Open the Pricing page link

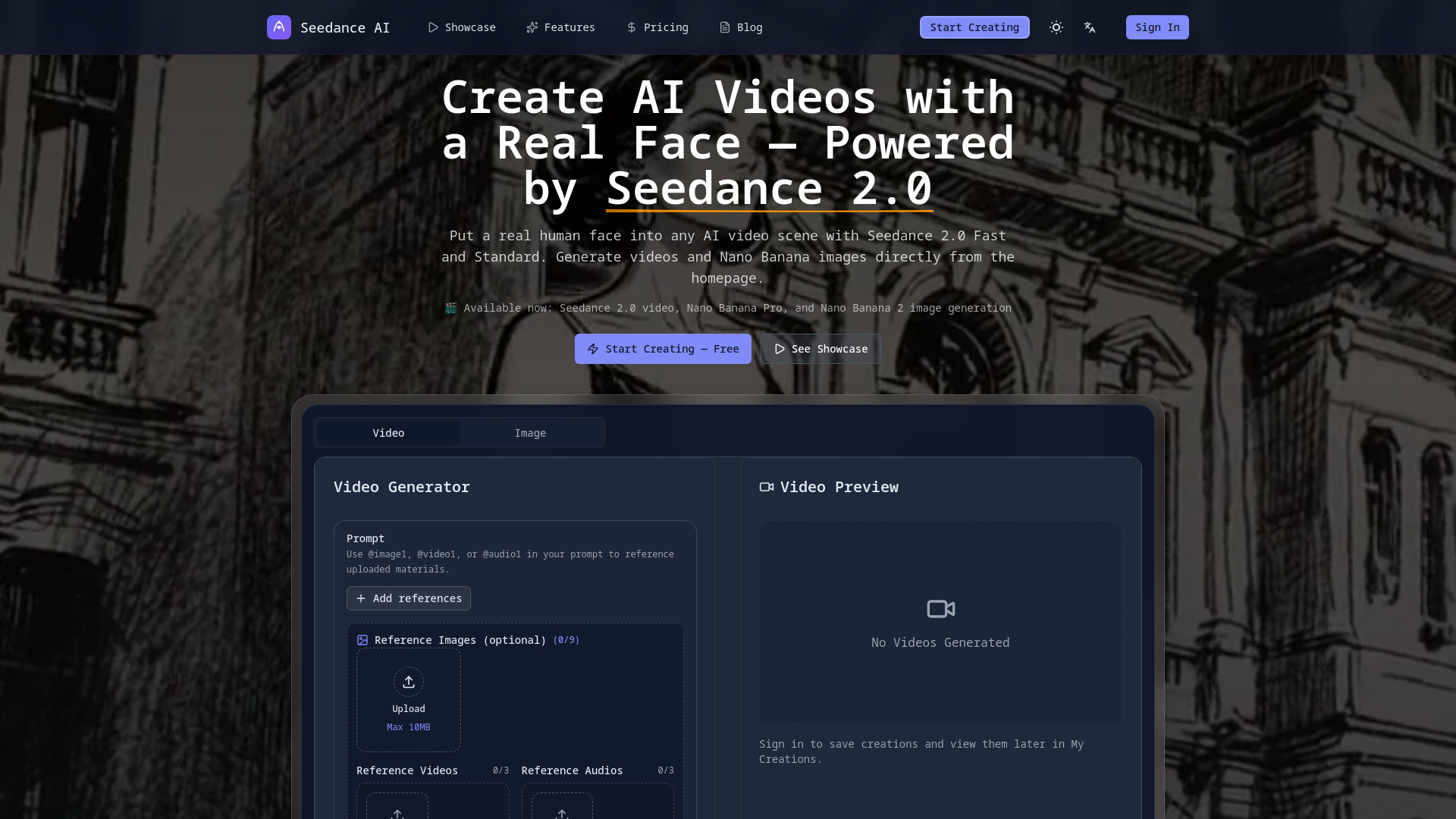tap(657, 27)
